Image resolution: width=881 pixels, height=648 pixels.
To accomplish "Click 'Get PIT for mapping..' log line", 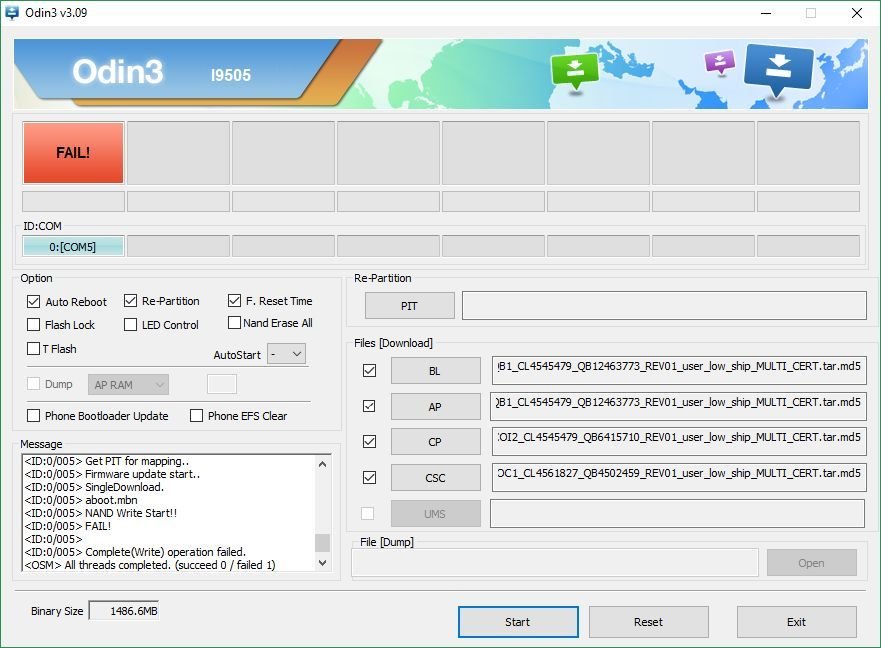I will (107, 461).
